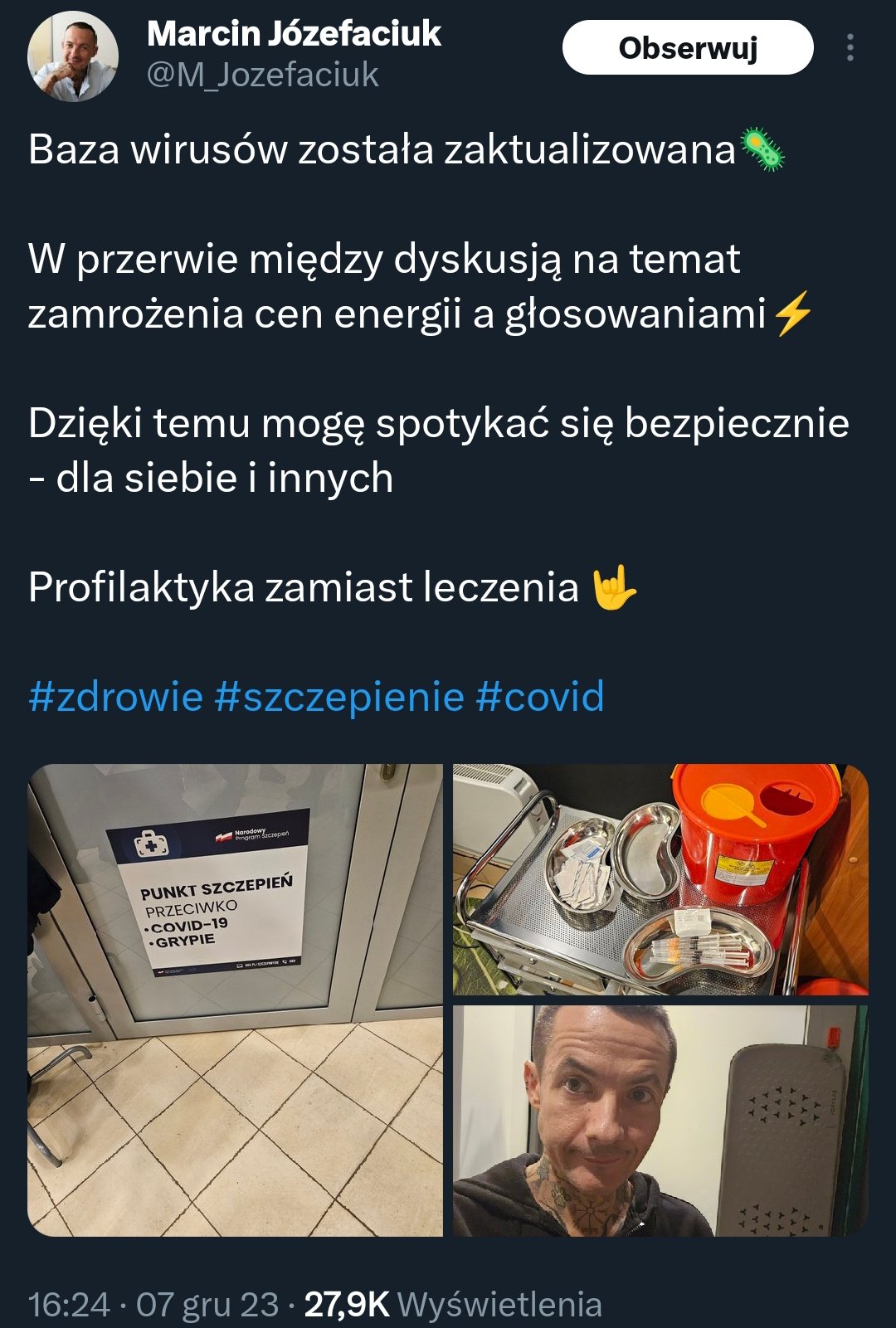View the 27,9K Wyświetlenia count
Screen dimensions: 896x1328
click(453, 1304)
